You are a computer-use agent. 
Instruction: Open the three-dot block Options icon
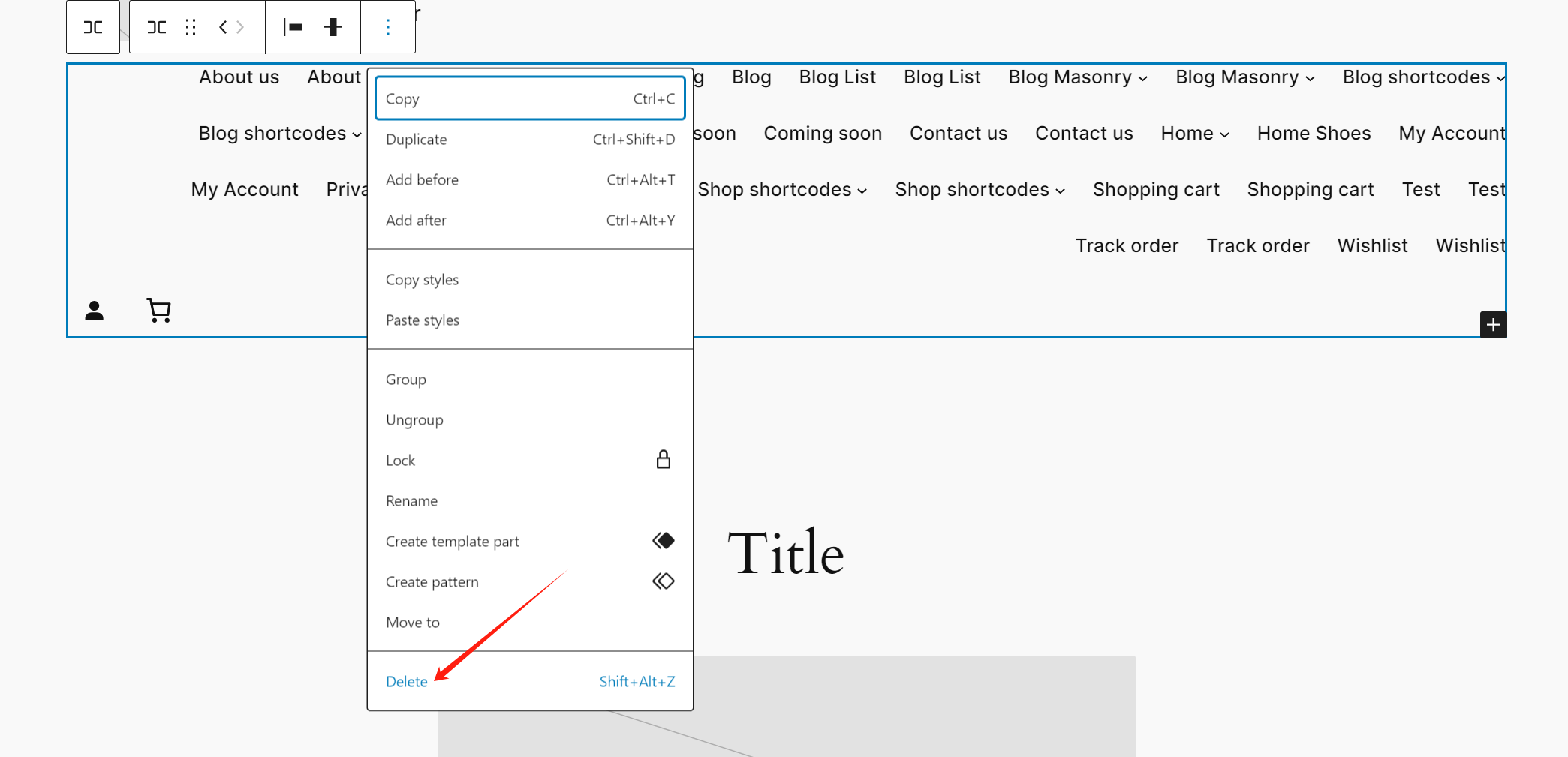(388, 27)
